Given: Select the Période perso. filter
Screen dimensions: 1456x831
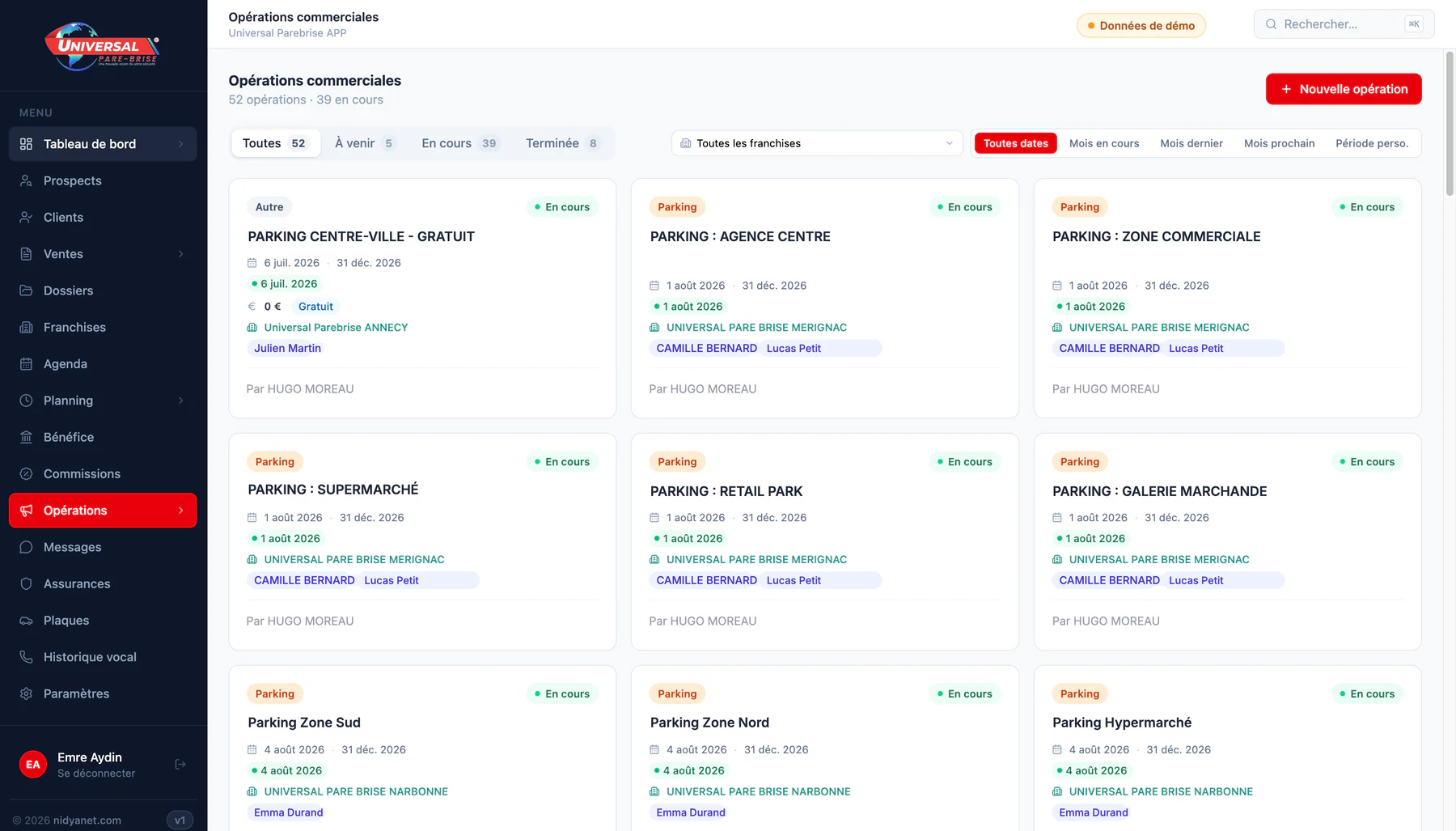Looking at the screenshot, I should tap(1372, 143).
